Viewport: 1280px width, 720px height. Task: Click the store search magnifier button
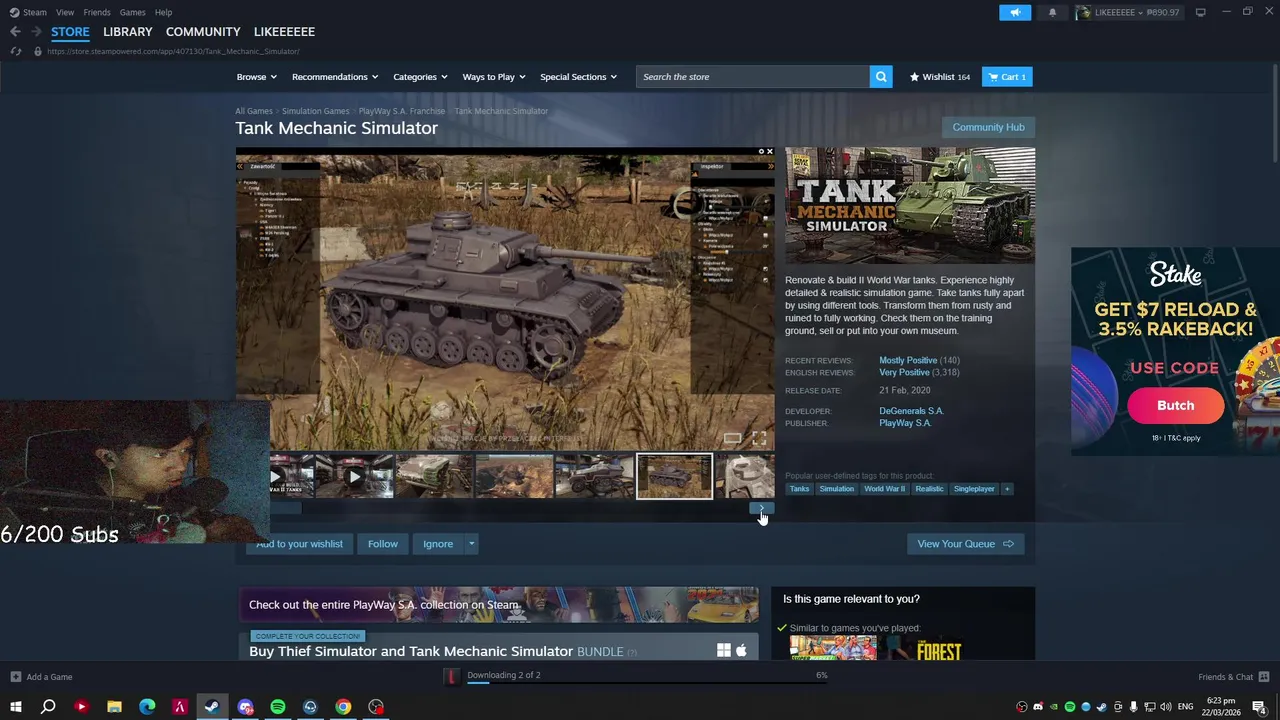(x=881, y=77)
